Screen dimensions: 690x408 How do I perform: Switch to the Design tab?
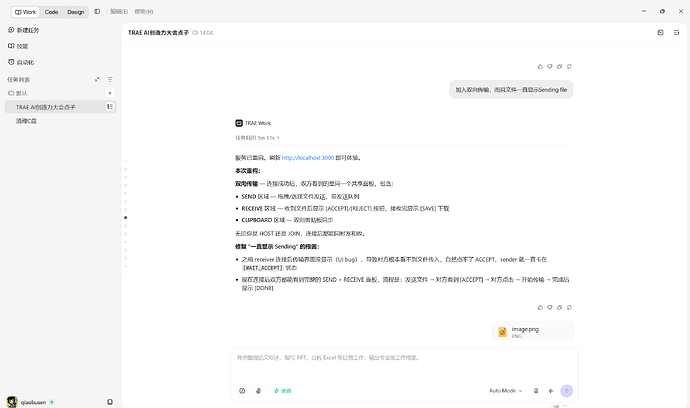tap(76, 12)
